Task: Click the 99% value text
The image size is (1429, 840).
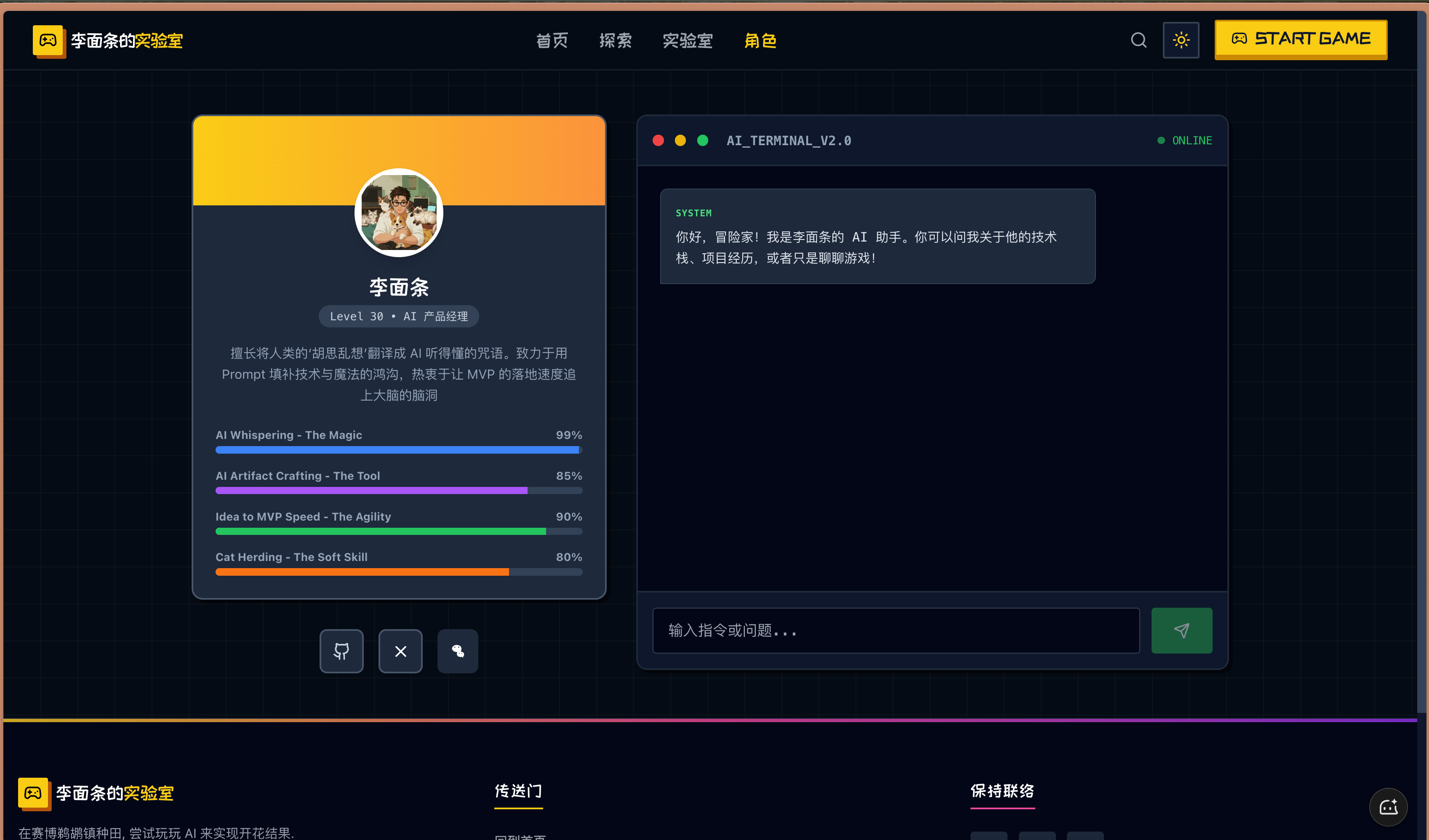Action: (569, 435)
